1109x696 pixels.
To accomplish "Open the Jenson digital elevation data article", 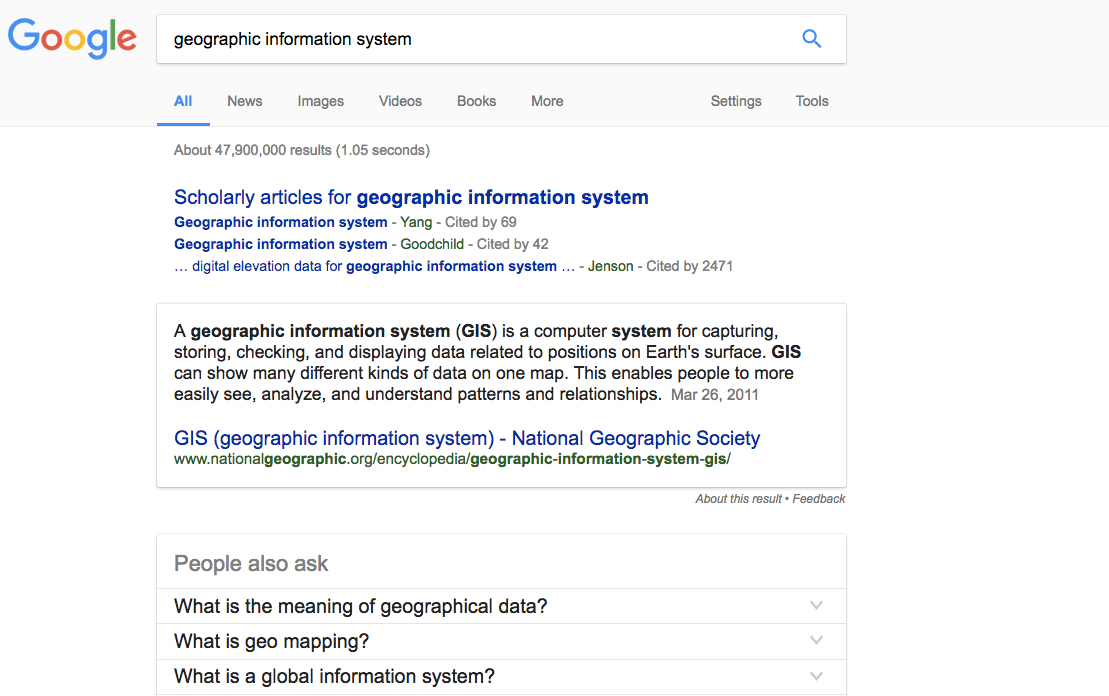I will 374,266.
